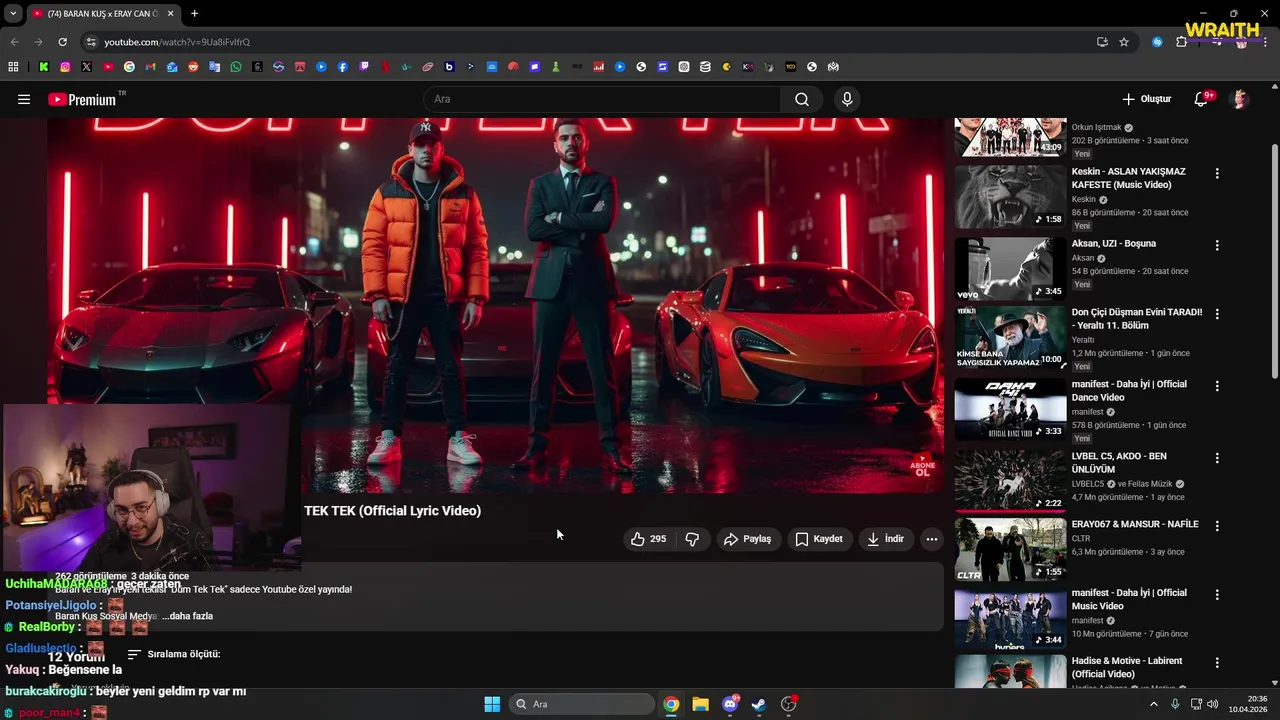Open the Gmail bookmark

click(150, 67)
